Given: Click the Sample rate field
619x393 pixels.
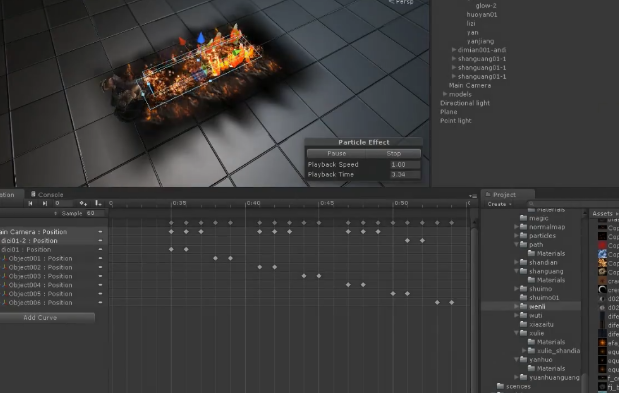Looking at the screenshot, I should 95,213.
